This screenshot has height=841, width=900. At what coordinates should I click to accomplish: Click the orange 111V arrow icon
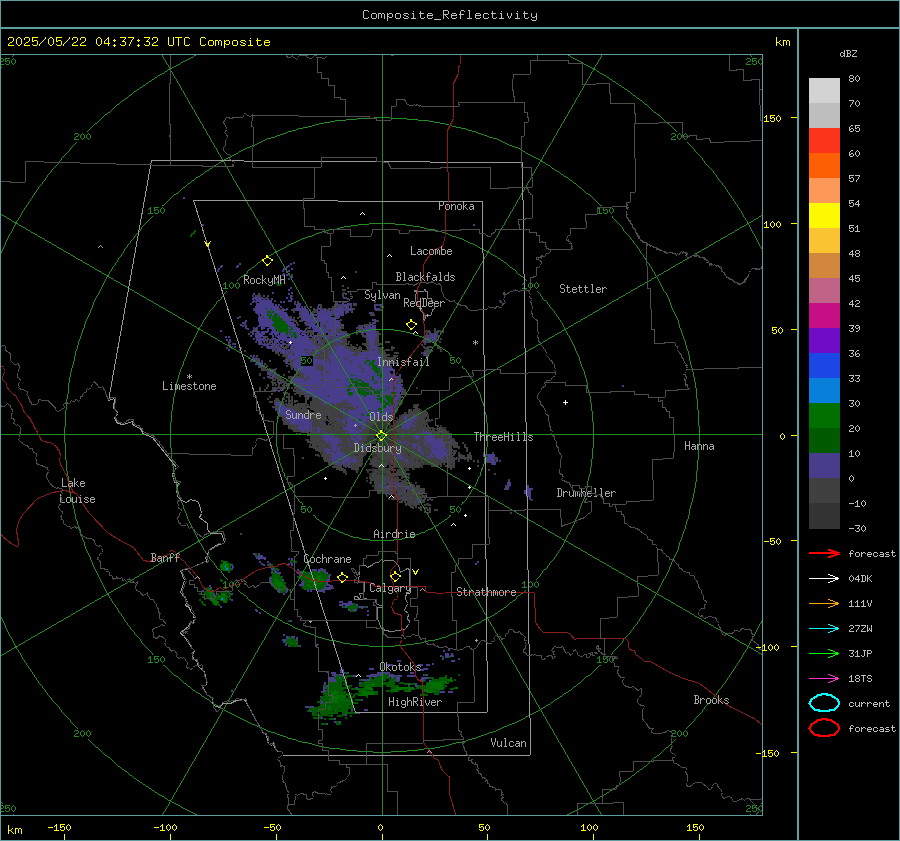[x=824, y=603]
